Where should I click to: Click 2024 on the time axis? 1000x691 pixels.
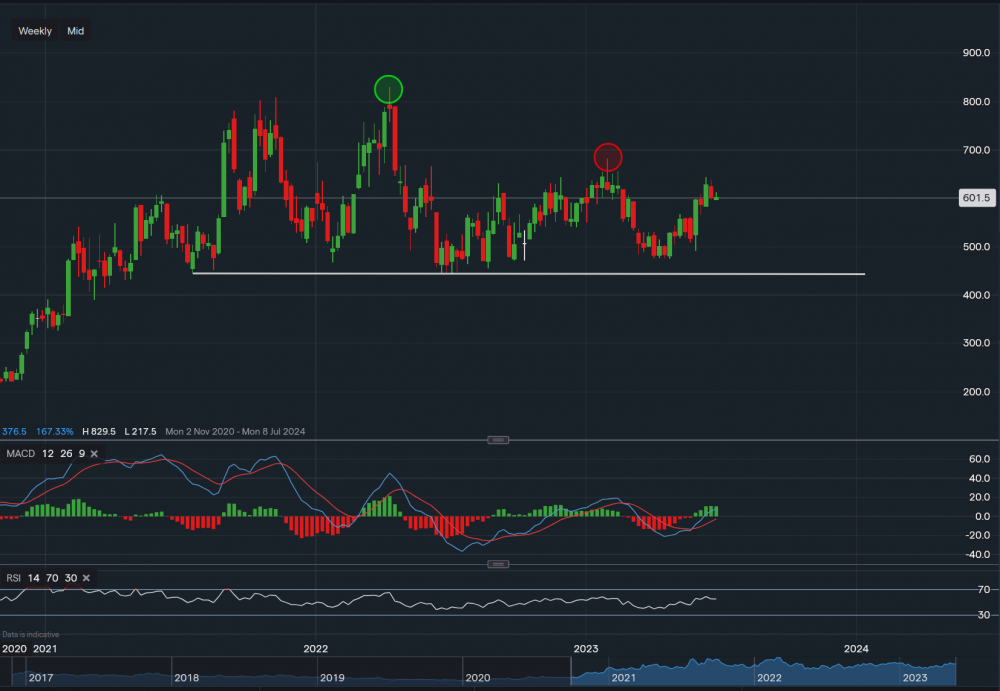coord(856,649)
